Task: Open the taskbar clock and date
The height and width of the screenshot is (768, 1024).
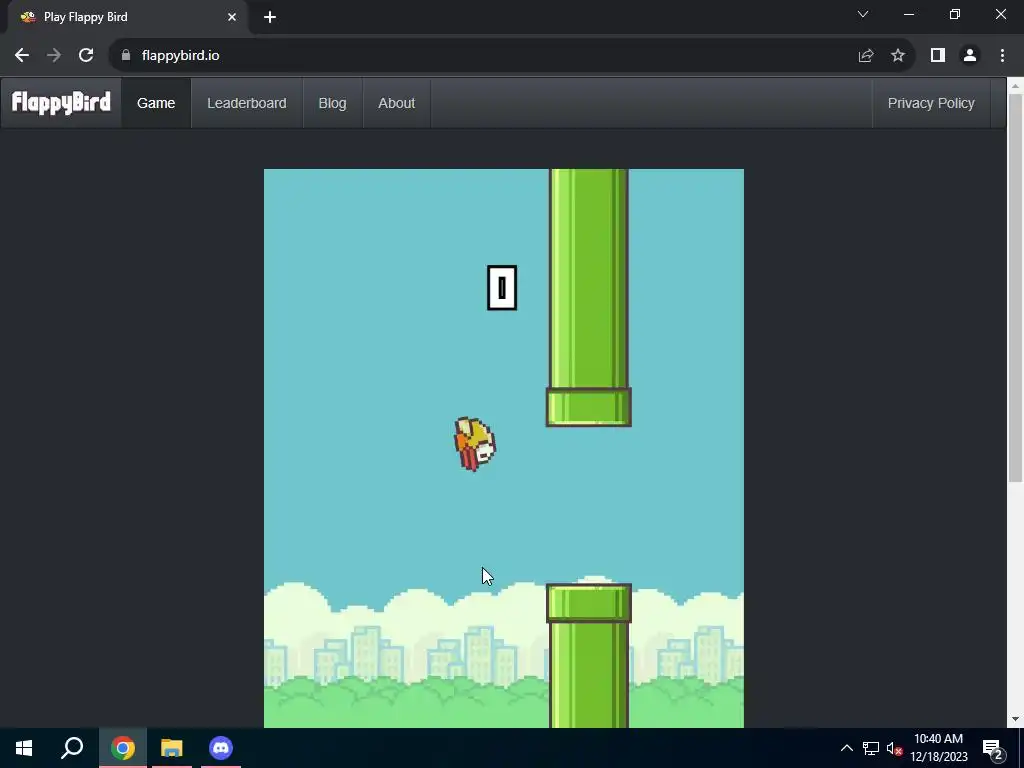Action: (938, 748)
